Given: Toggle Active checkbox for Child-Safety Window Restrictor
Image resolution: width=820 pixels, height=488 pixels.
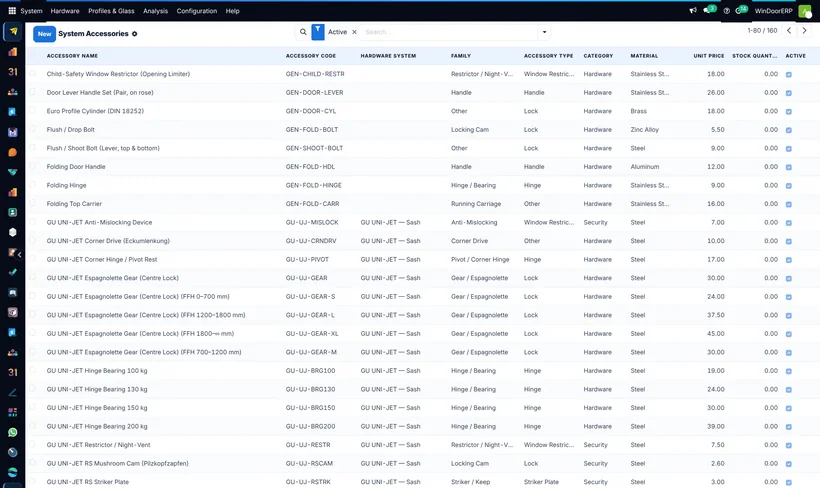Looking at the screenshot, I should tap(789, 74).
